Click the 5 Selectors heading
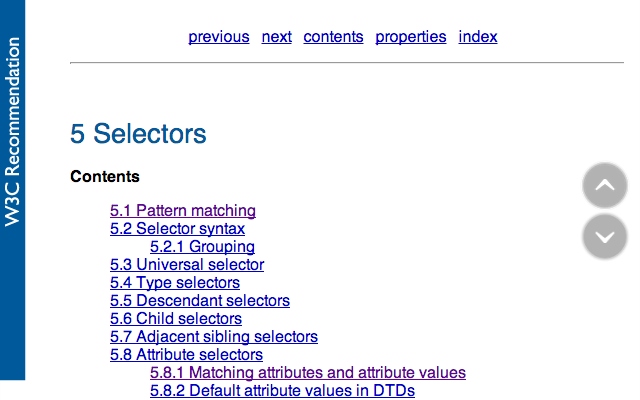Screen dimensions: 640x400 (x=138, y=134)
